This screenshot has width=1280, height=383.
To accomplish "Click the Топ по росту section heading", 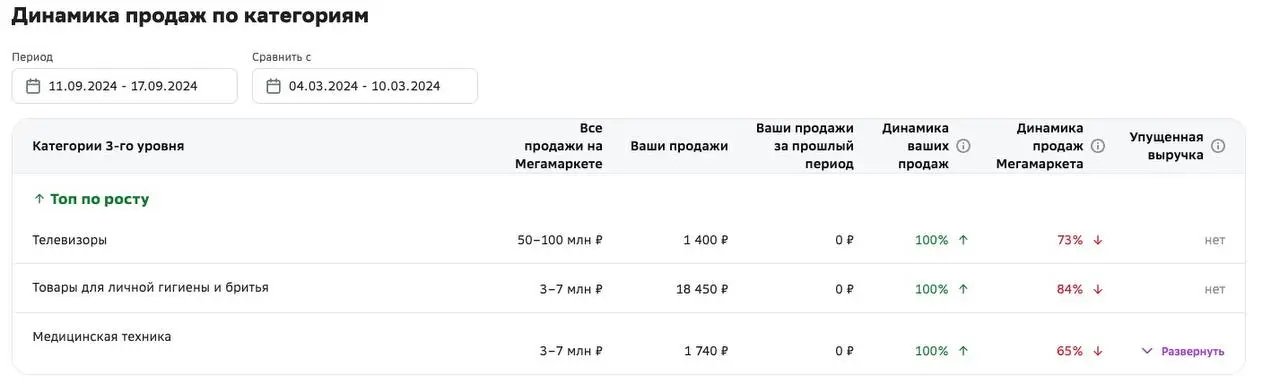I will pyautogui.click(x=91, y=199).
